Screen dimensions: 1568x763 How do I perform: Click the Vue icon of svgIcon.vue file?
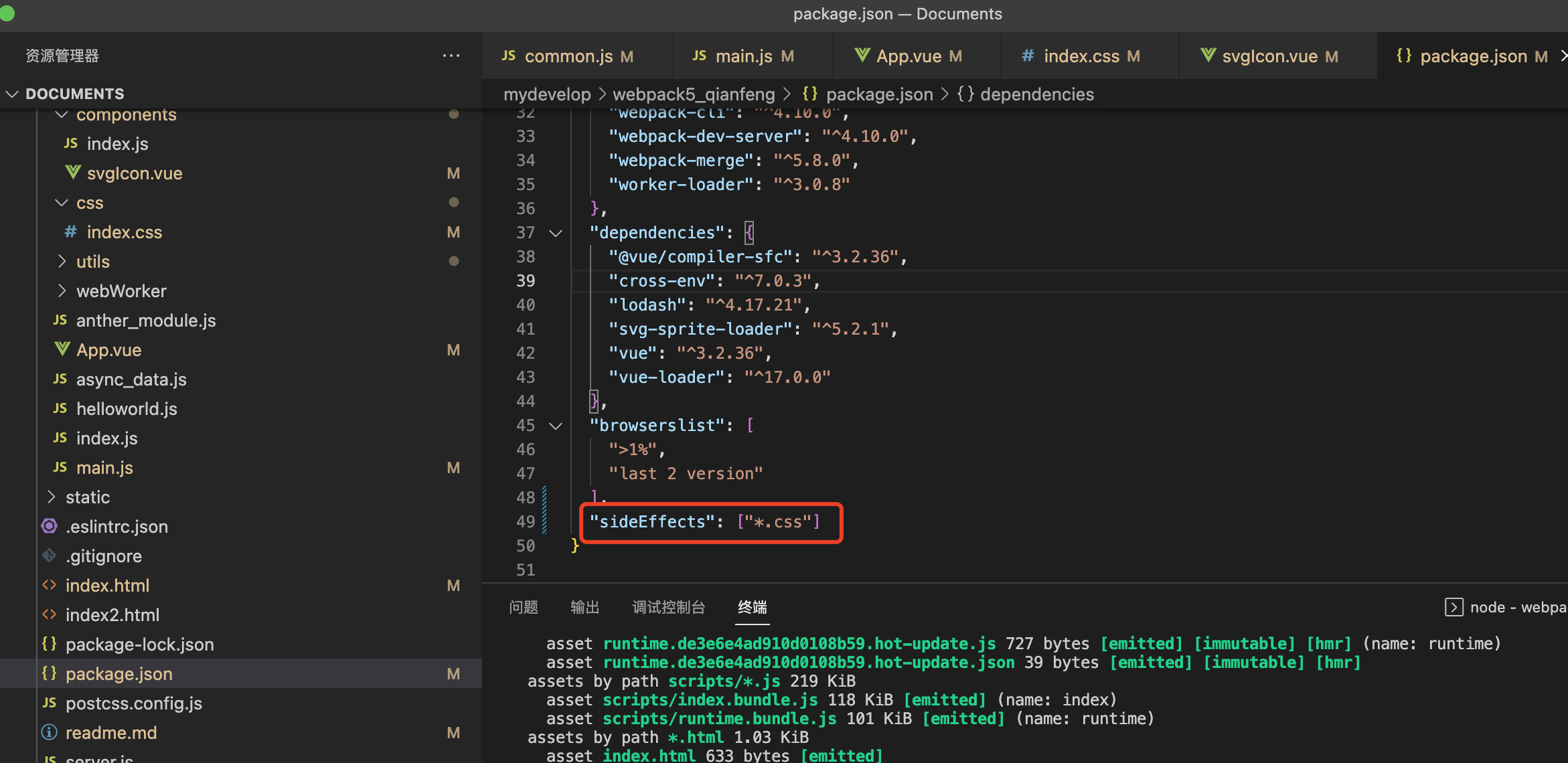[72, 173]
